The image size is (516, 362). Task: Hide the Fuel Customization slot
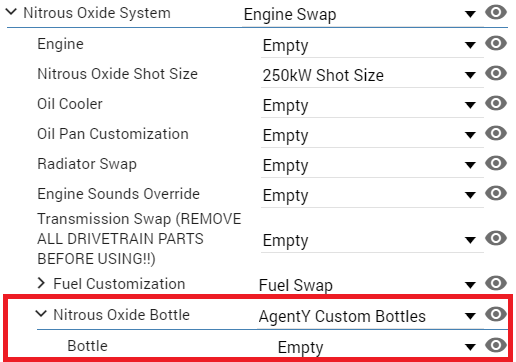(x=496, y=283)
